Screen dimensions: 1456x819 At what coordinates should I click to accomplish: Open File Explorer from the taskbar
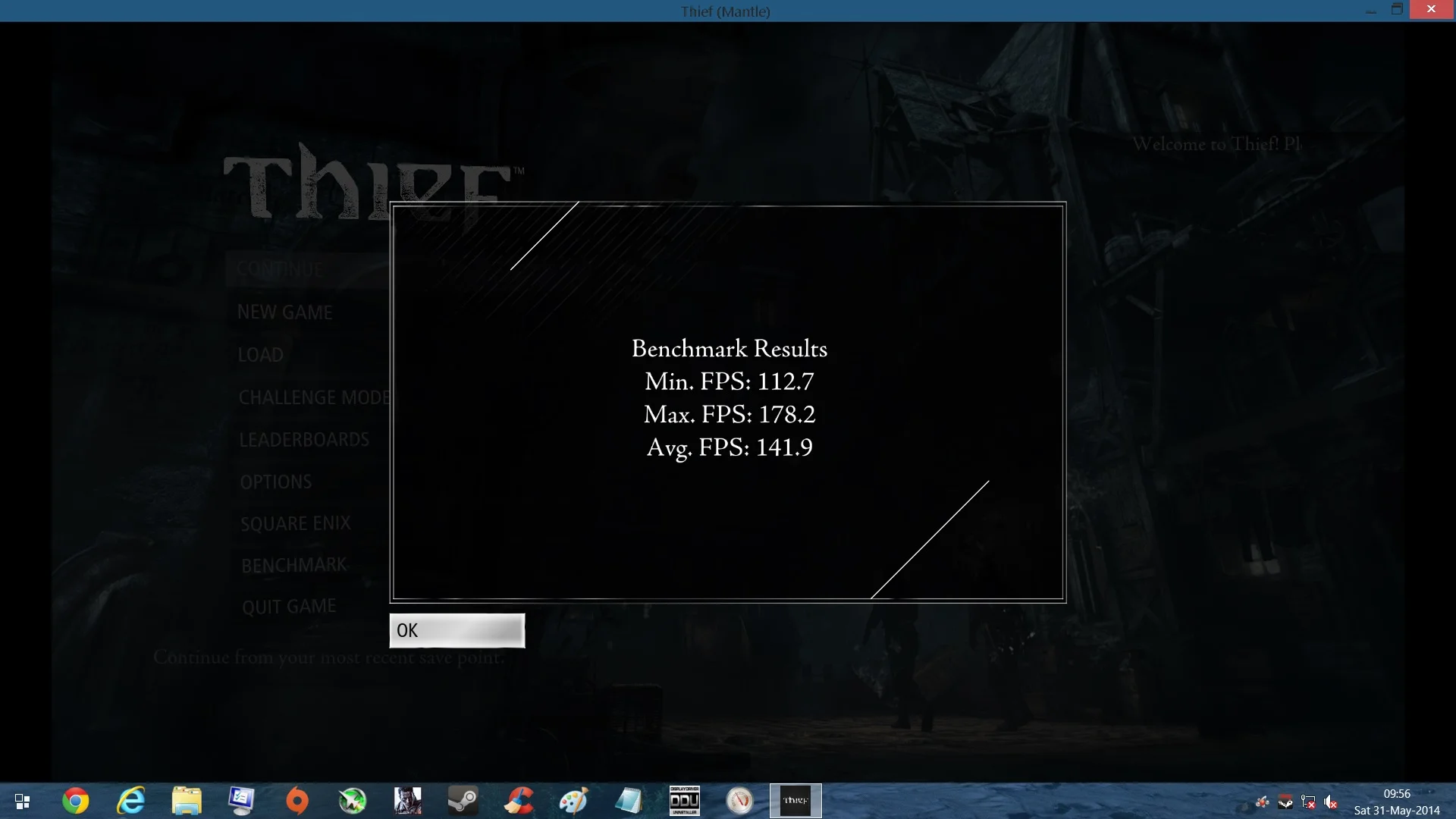(x=186, y=801)
